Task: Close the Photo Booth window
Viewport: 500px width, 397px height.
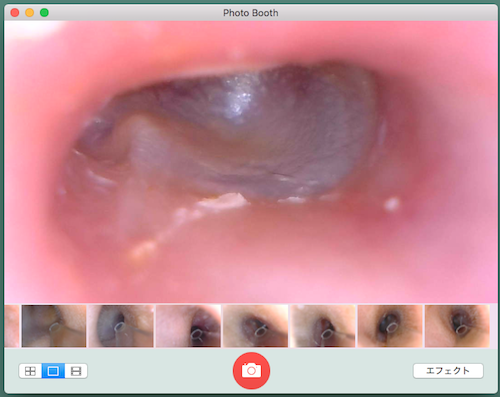Action: (15, 13)
